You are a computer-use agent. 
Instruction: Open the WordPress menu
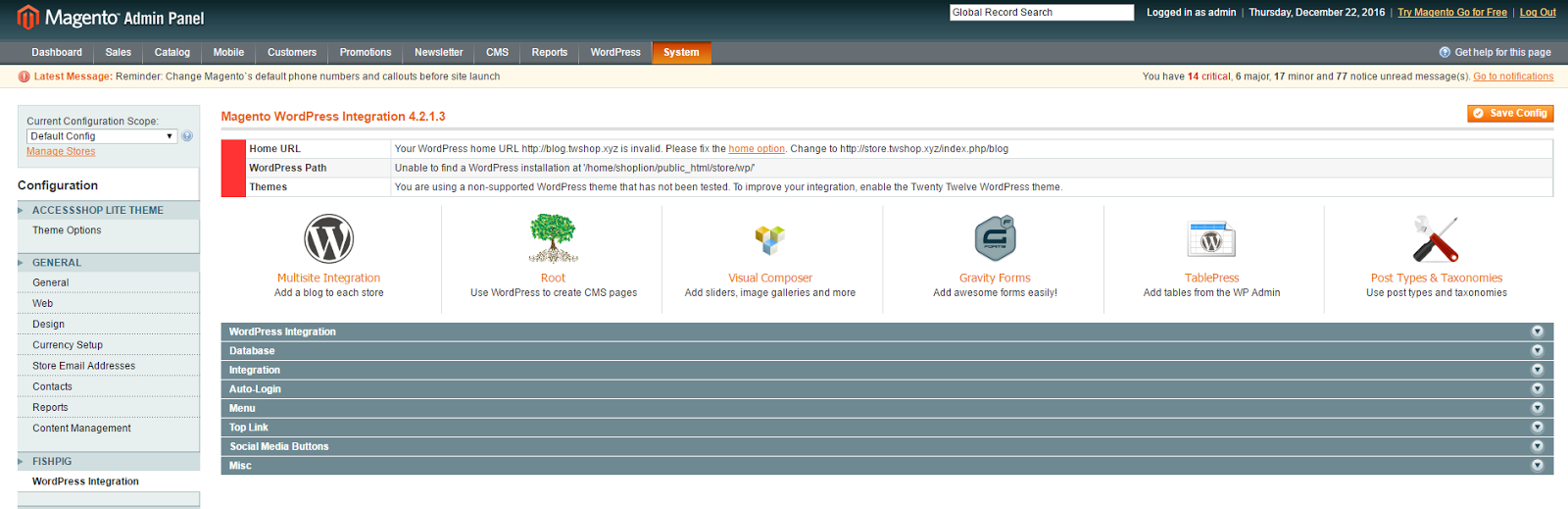pyautogui.click(x=615, y=52)
